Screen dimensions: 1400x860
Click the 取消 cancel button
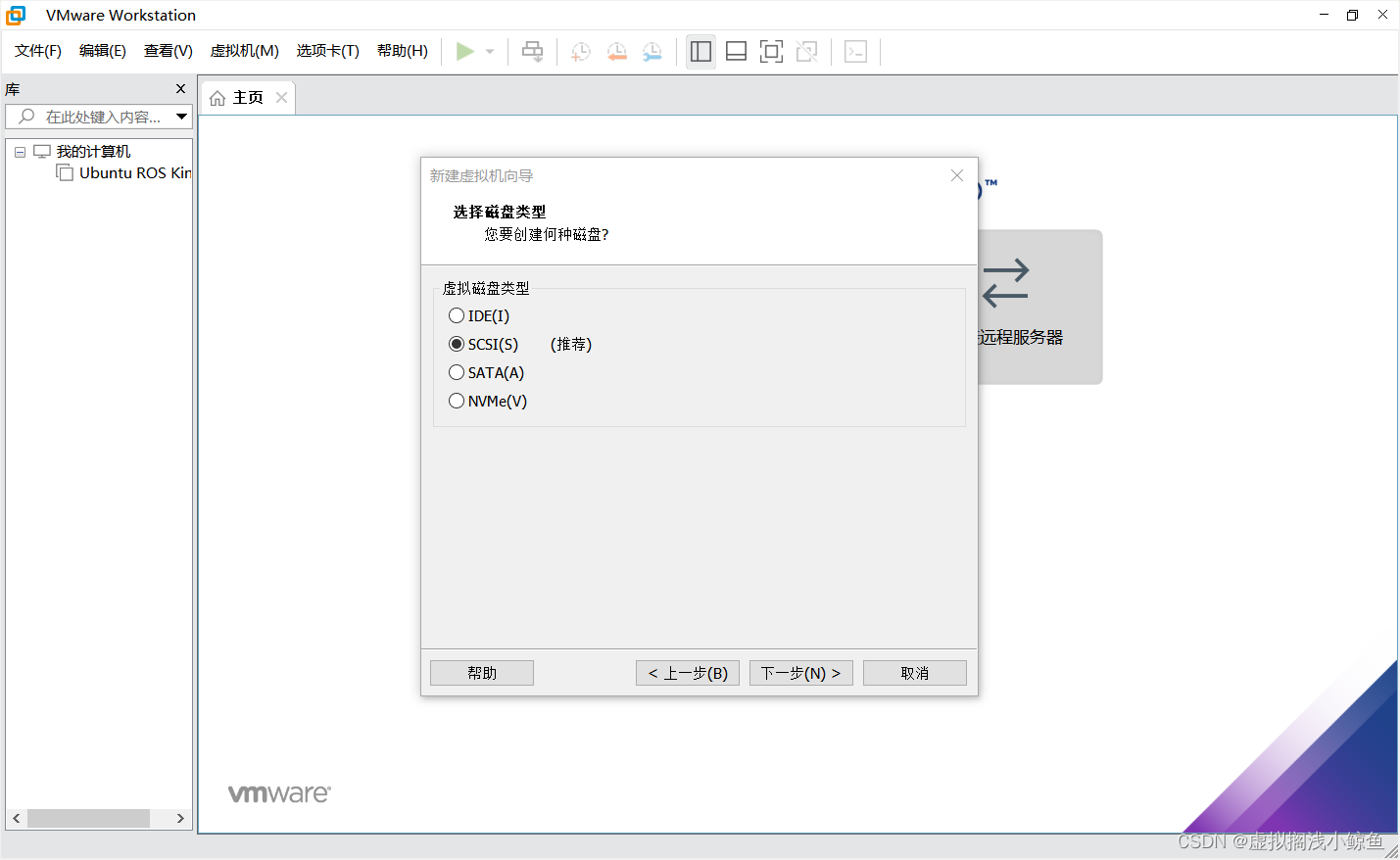(915, 673)
